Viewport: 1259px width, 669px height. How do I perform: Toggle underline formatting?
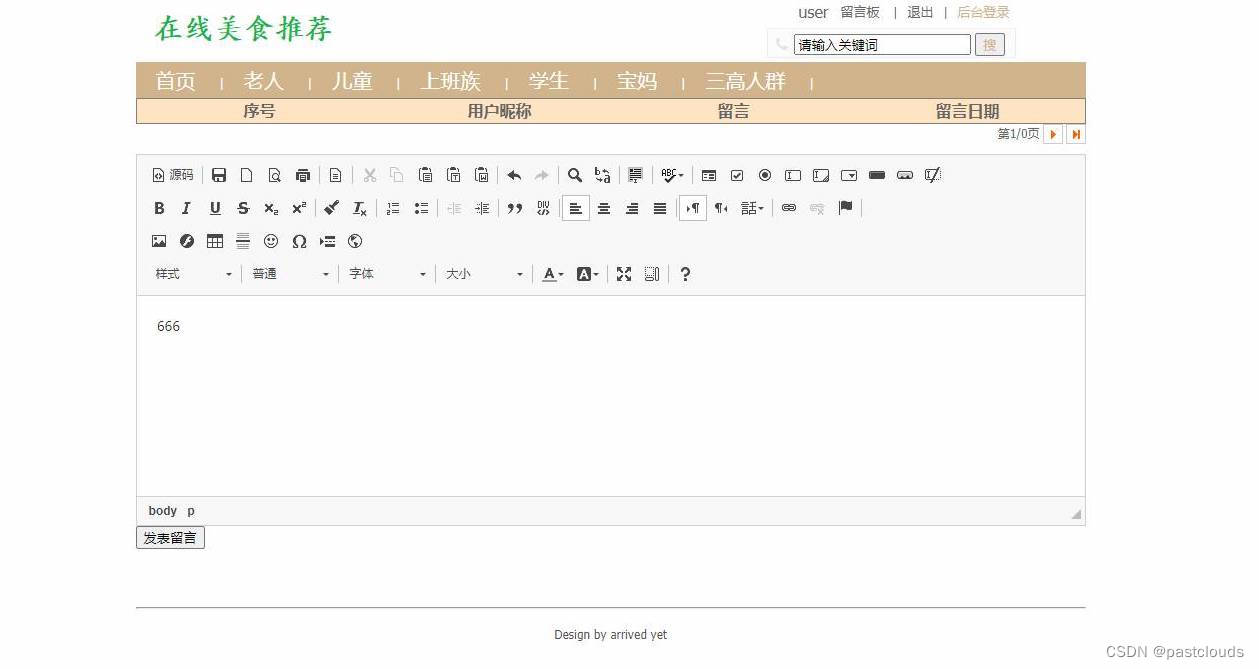215,208
